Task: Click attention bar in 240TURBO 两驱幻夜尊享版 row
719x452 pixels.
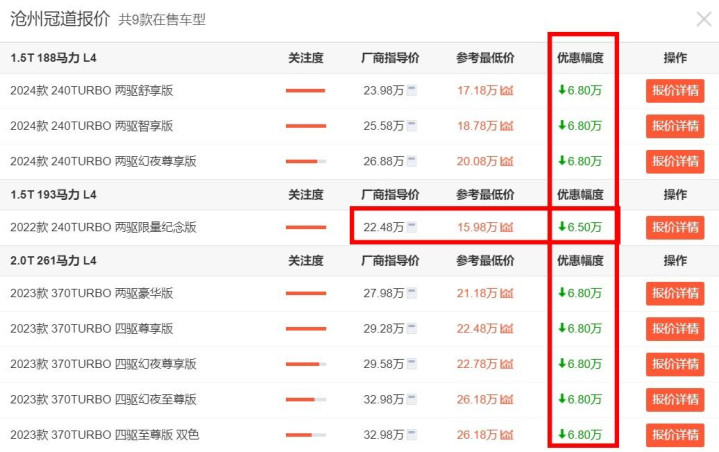Action: (306, 161)
